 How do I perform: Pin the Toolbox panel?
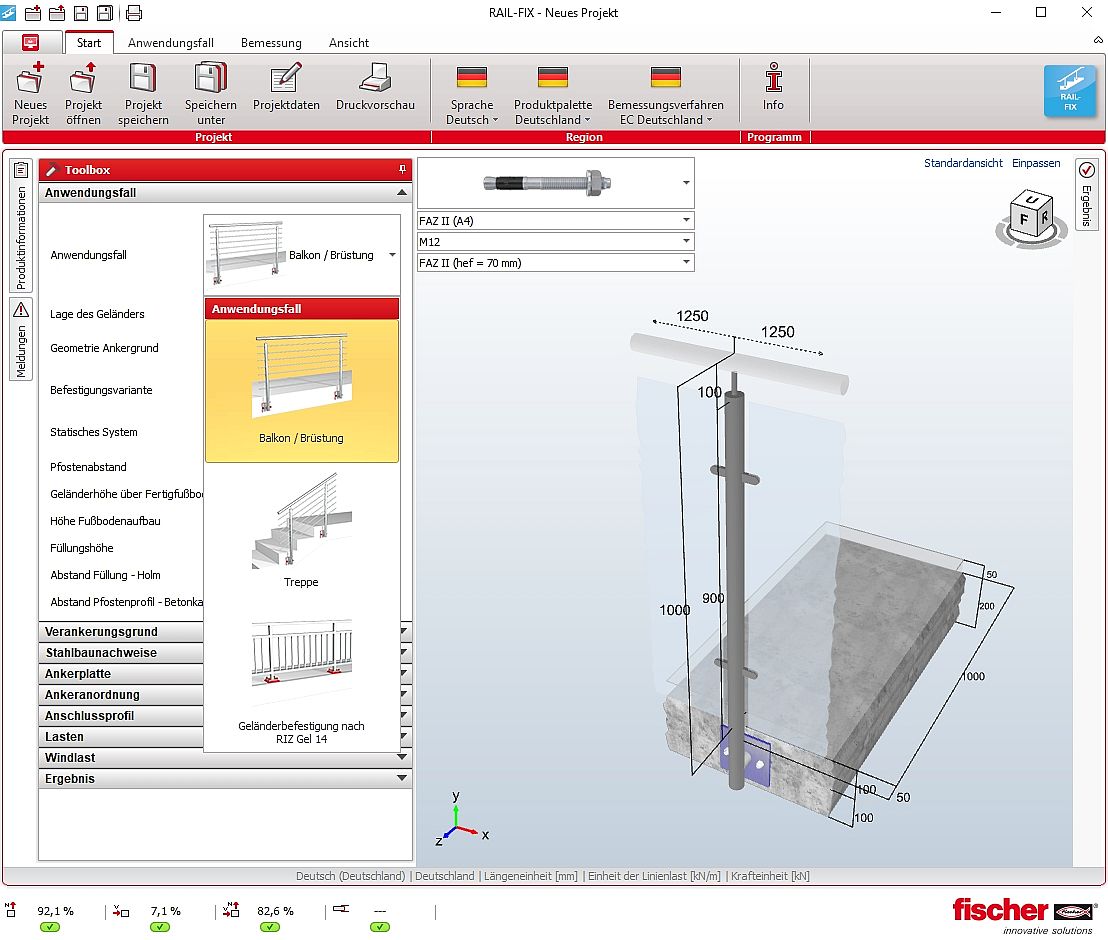pyautogui.click(x=402, y=170)
